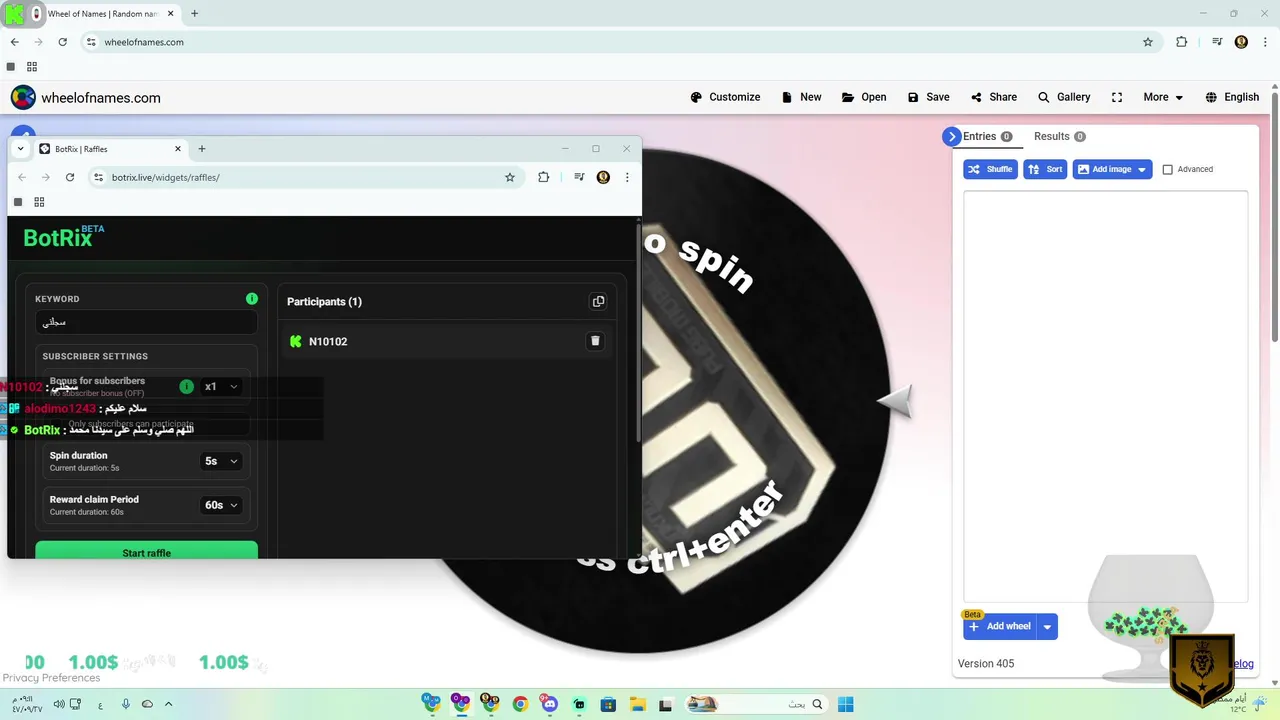Image resolution: width=1280 pixels, height=720 pixels.
Task: Open Chrome menu in the BotRix window
Action: click(x=627, y=177)
